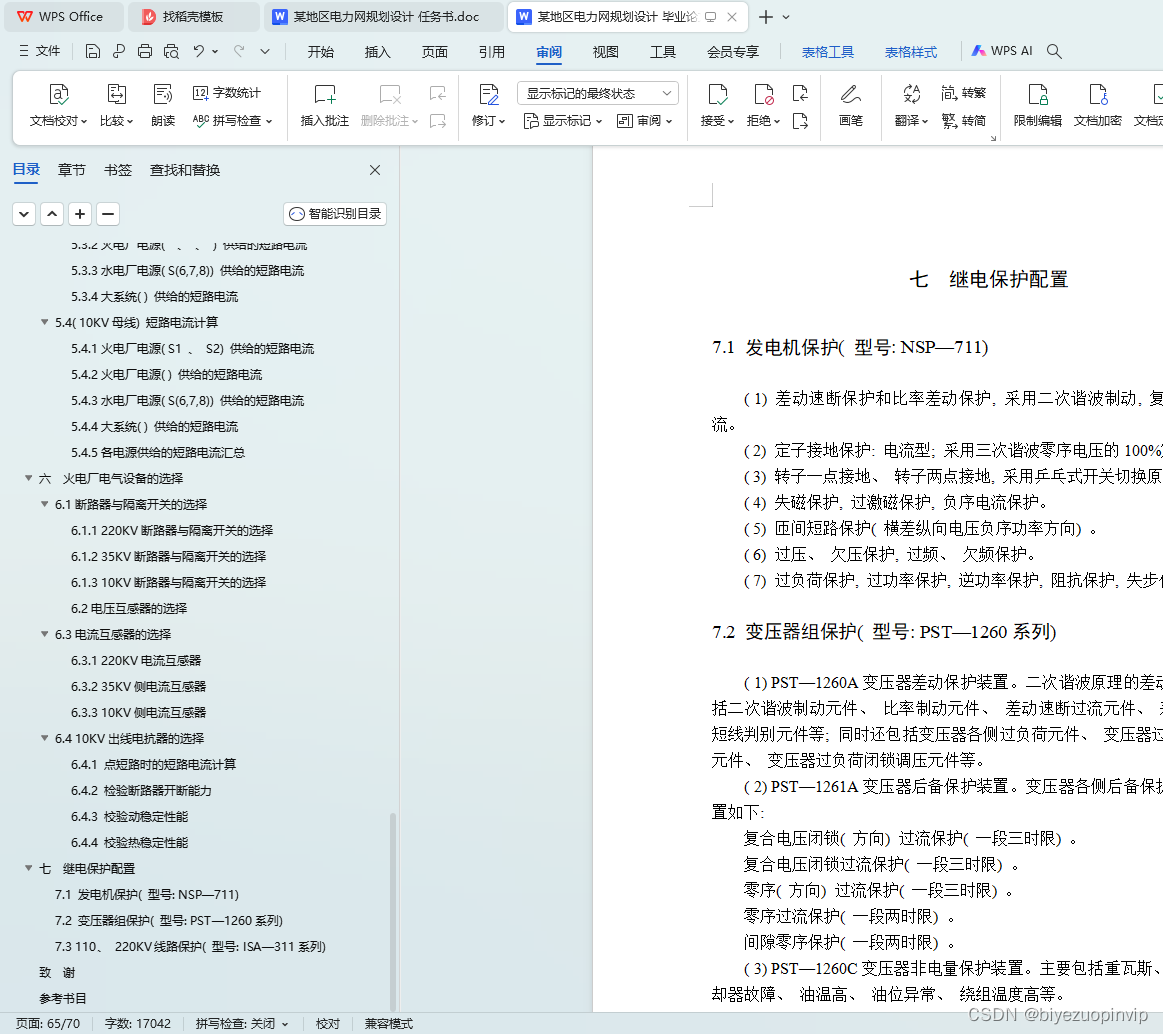
Task: Open WPS AI assistant
Action: [1002, 50]
